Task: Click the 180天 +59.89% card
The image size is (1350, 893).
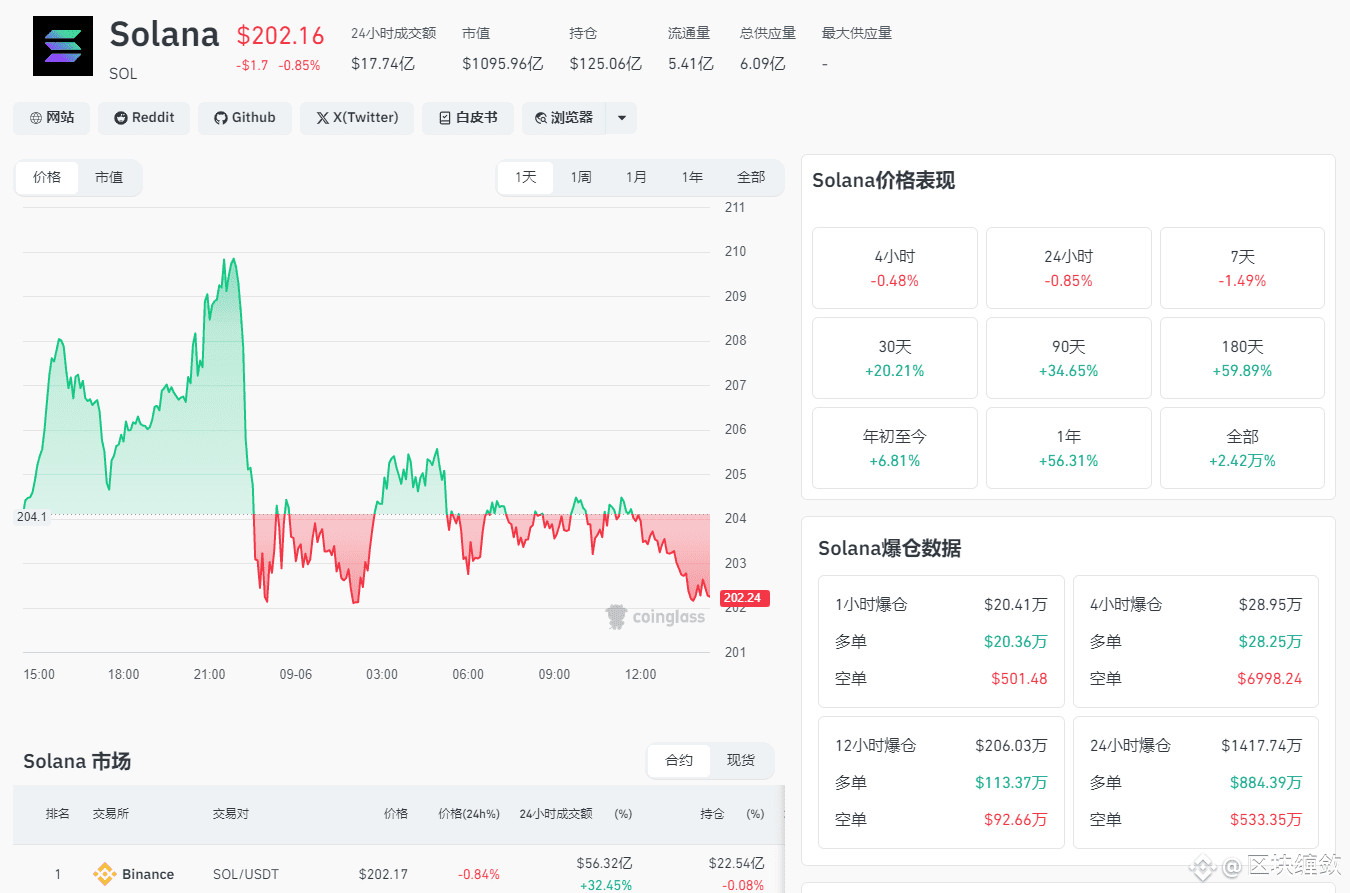Action: coord(1242,358)
